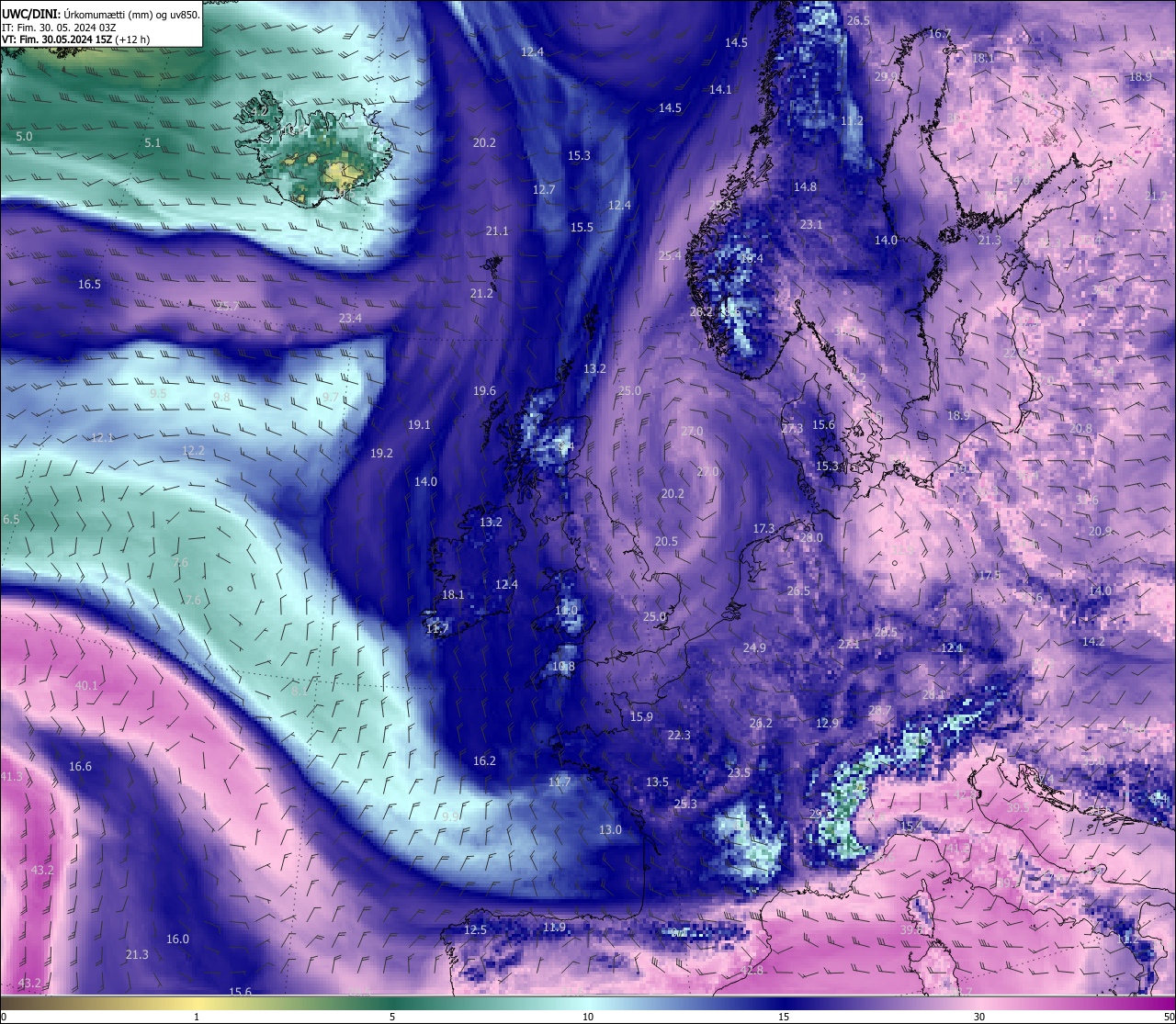
Task: Click the 40.1 value label
Action: pyautogui.click(x=86, y=686)
